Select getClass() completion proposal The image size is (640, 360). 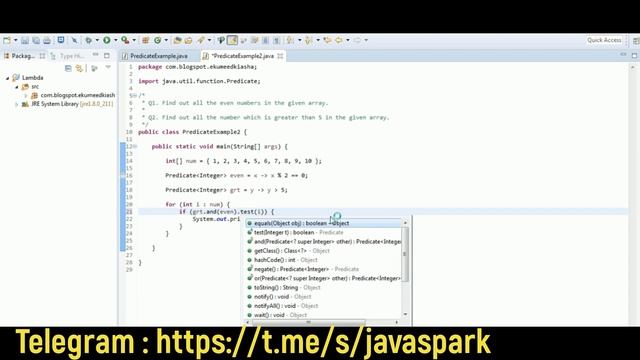click(324, 251)
